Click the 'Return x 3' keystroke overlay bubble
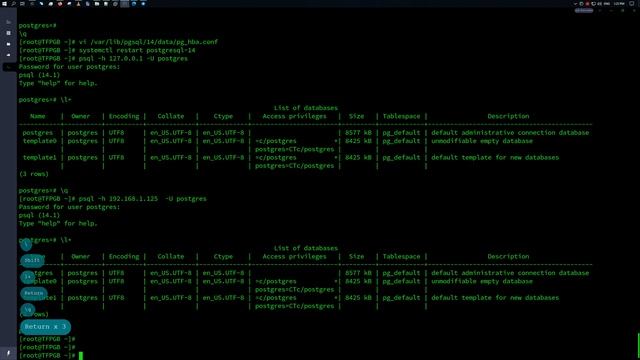 coord(45,327)
